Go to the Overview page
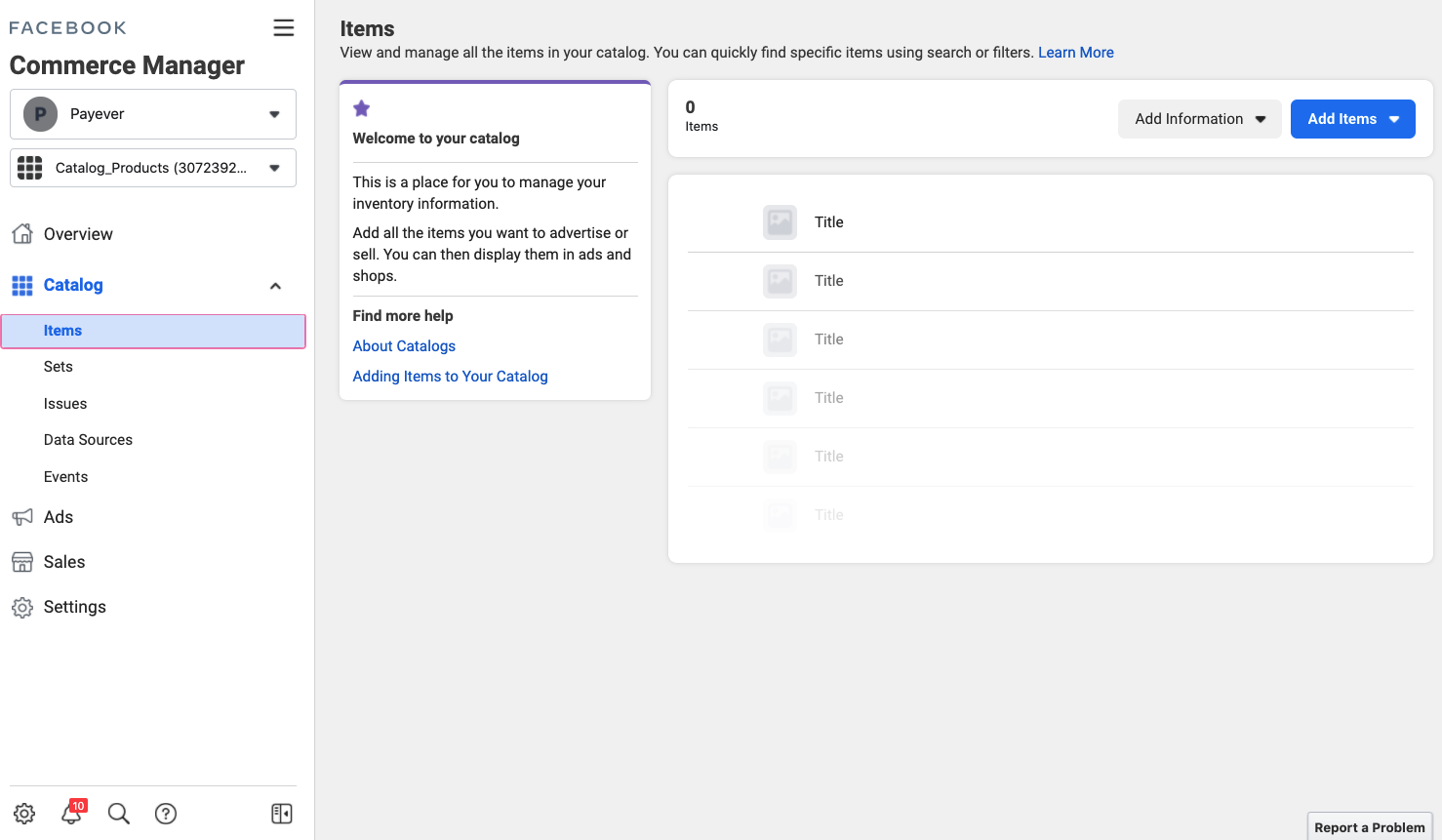Screen dimensions: 1442x840 coord(78,234)
